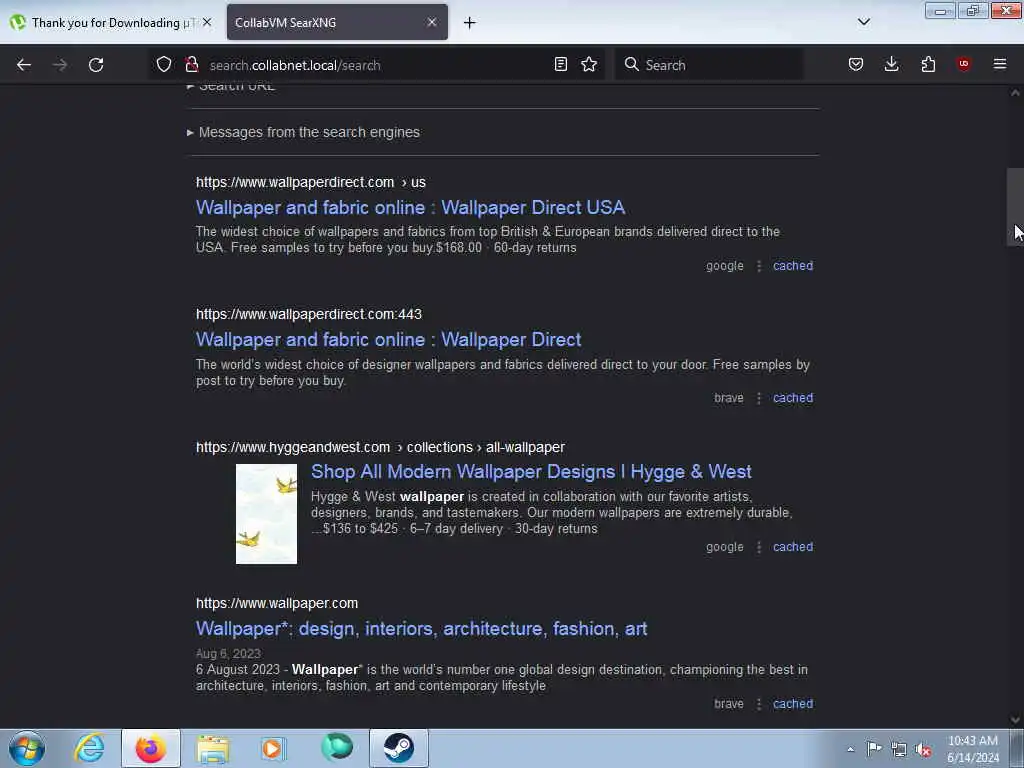The width and height of the screenshot is (1024, 768).
Task: Open Windows Explorer folder from taskbar
Action: click(213, 748)
